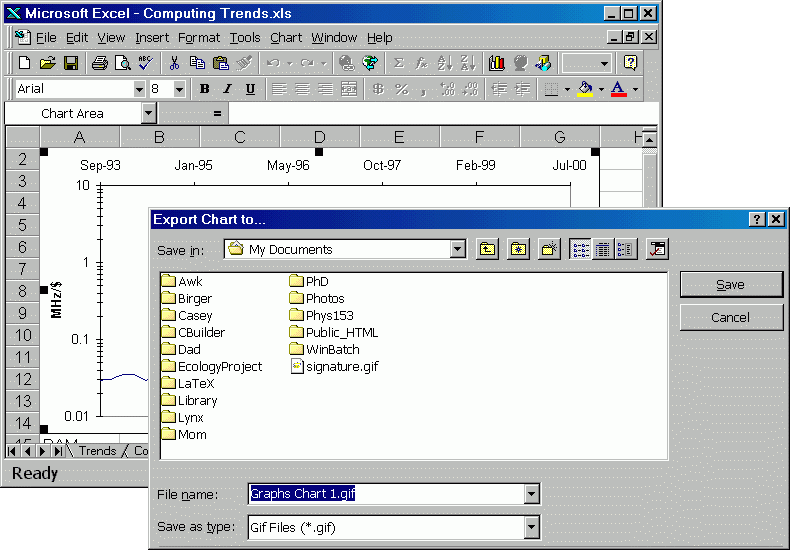Select Properties view in Export dialog

coord(626,249)
